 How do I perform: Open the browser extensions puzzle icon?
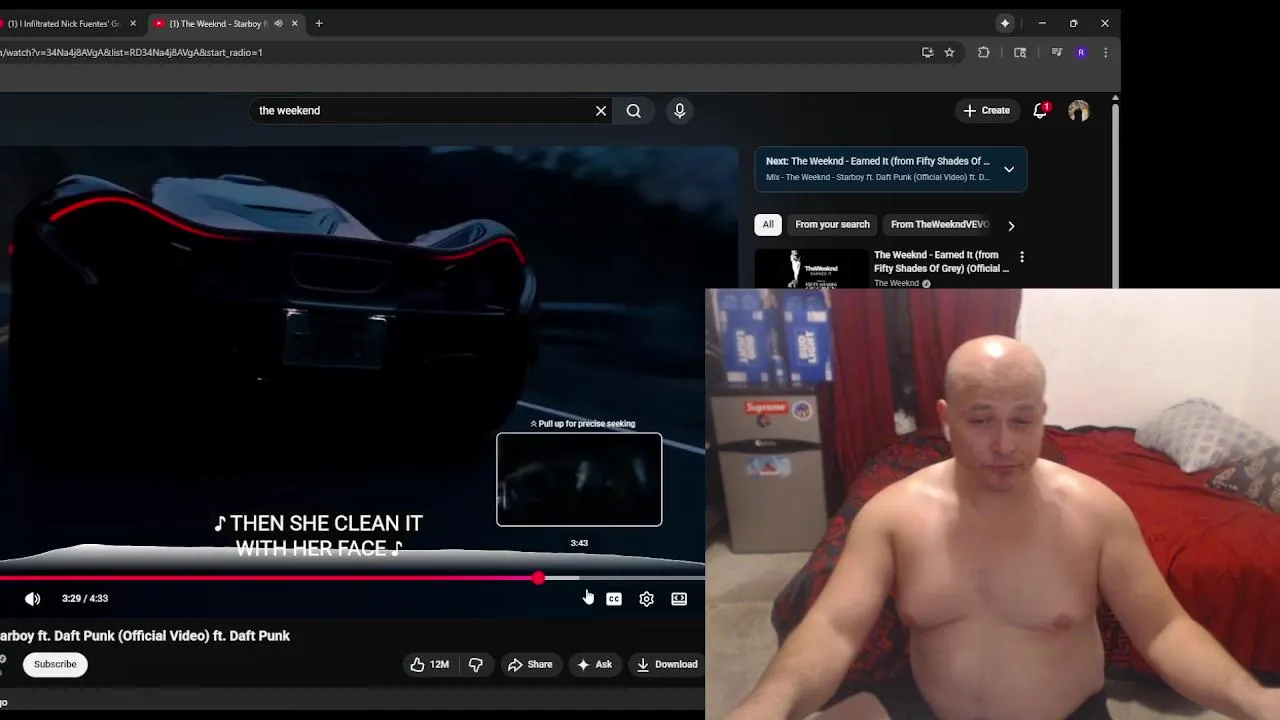point(984,53)
